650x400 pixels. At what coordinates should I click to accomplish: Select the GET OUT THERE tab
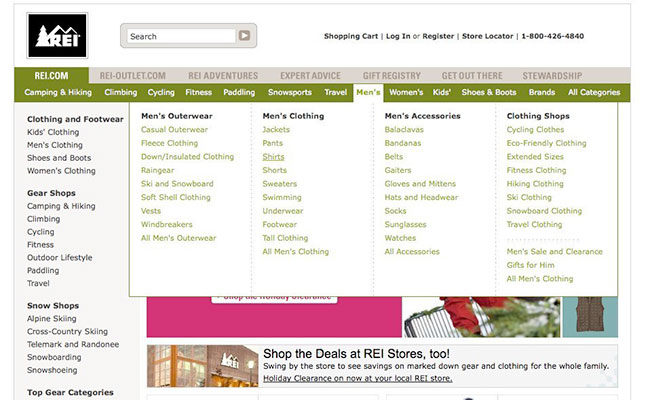[x=472, y=76]
